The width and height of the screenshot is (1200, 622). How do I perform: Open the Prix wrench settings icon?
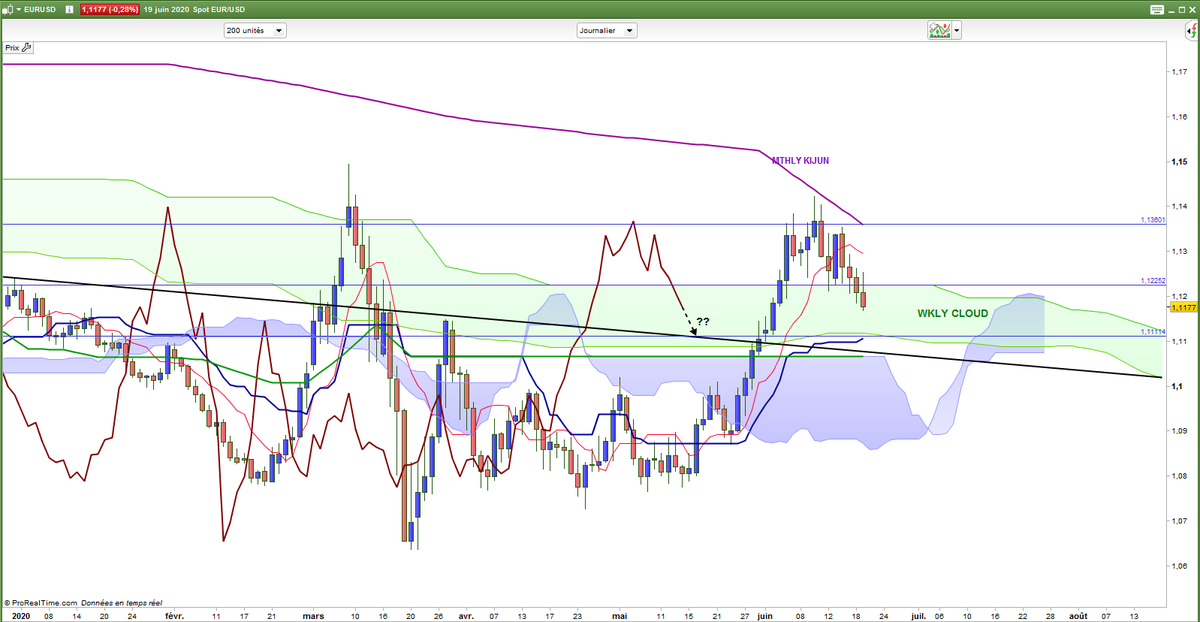pyautogui.click(x=26, y=47)
